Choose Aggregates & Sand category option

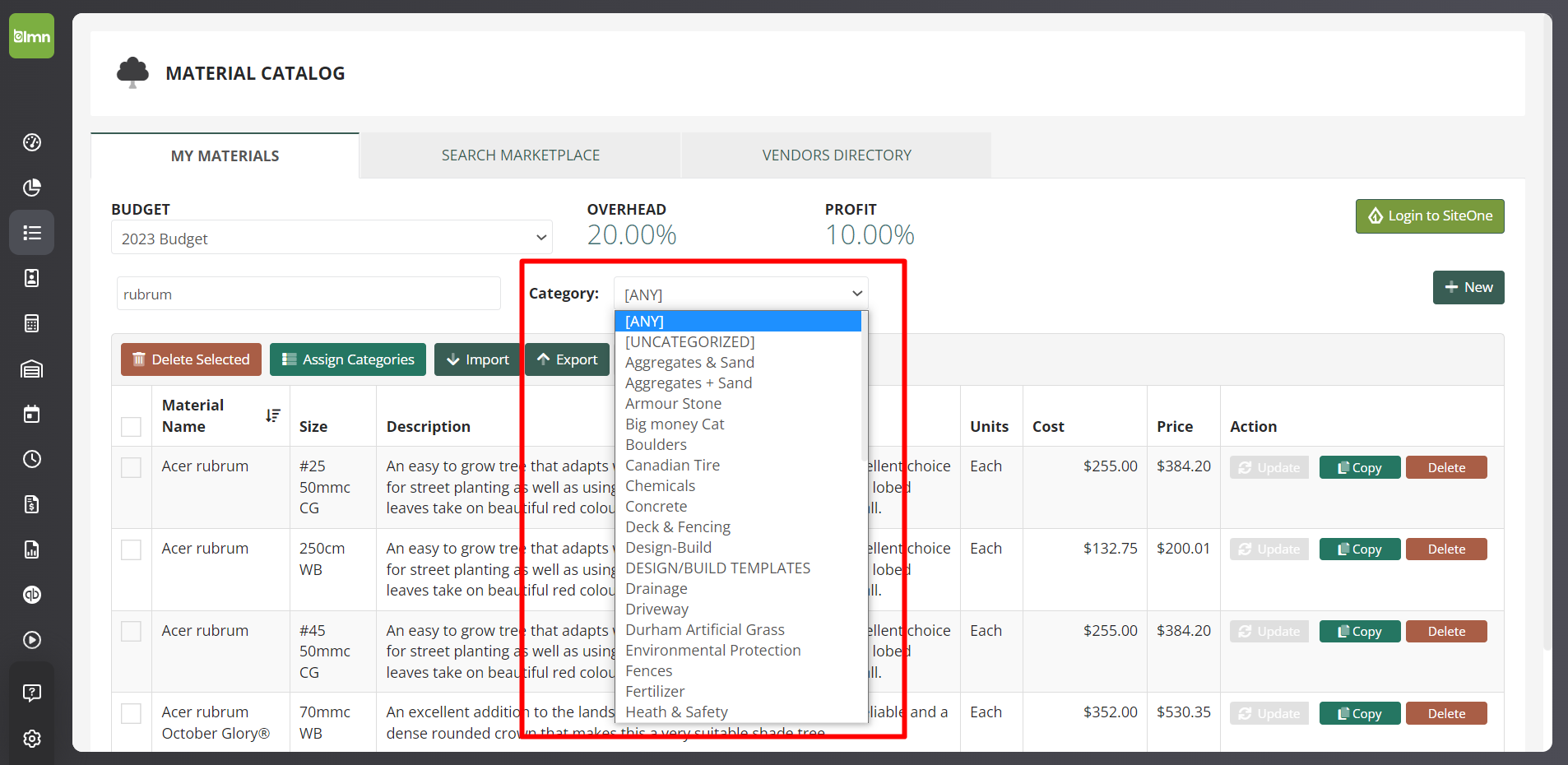738,362
